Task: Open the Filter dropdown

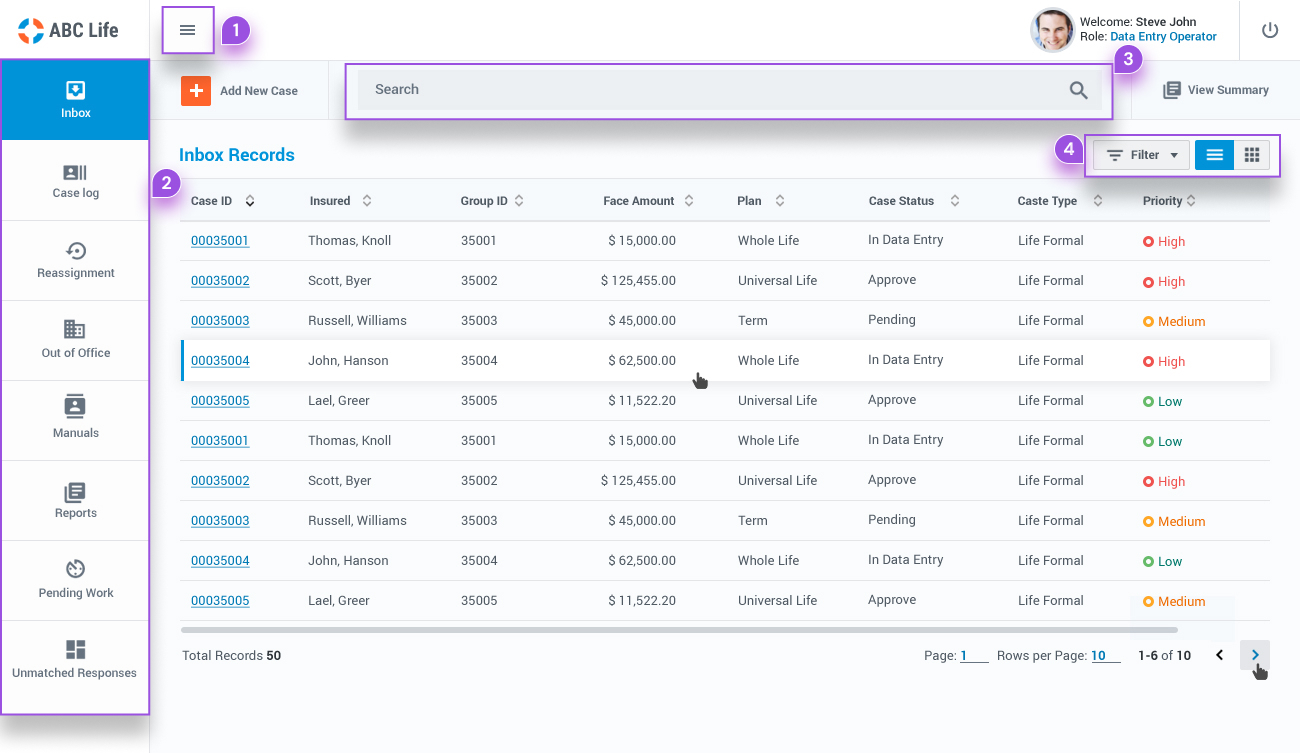Action: pos(1141,155)
